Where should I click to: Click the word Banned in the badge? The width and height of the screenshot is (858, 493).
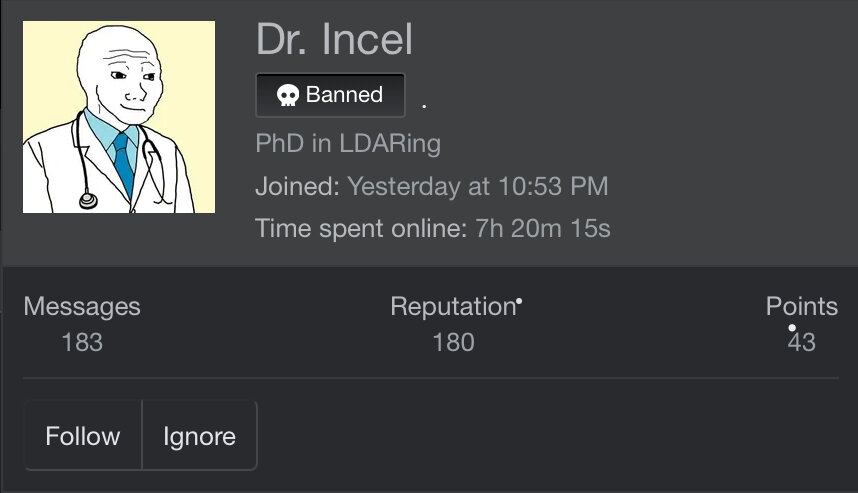tap(344, 95)
